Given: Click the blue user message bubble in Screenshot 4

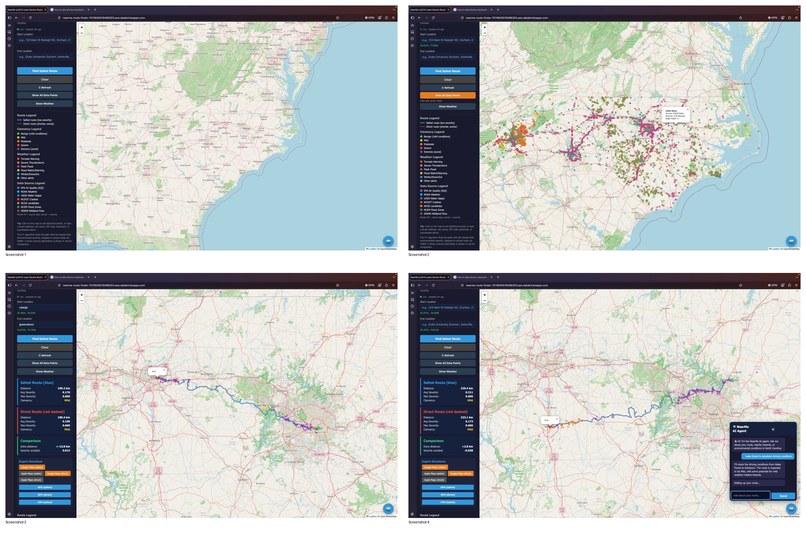Looking at the screenshot, I should 768,456.
